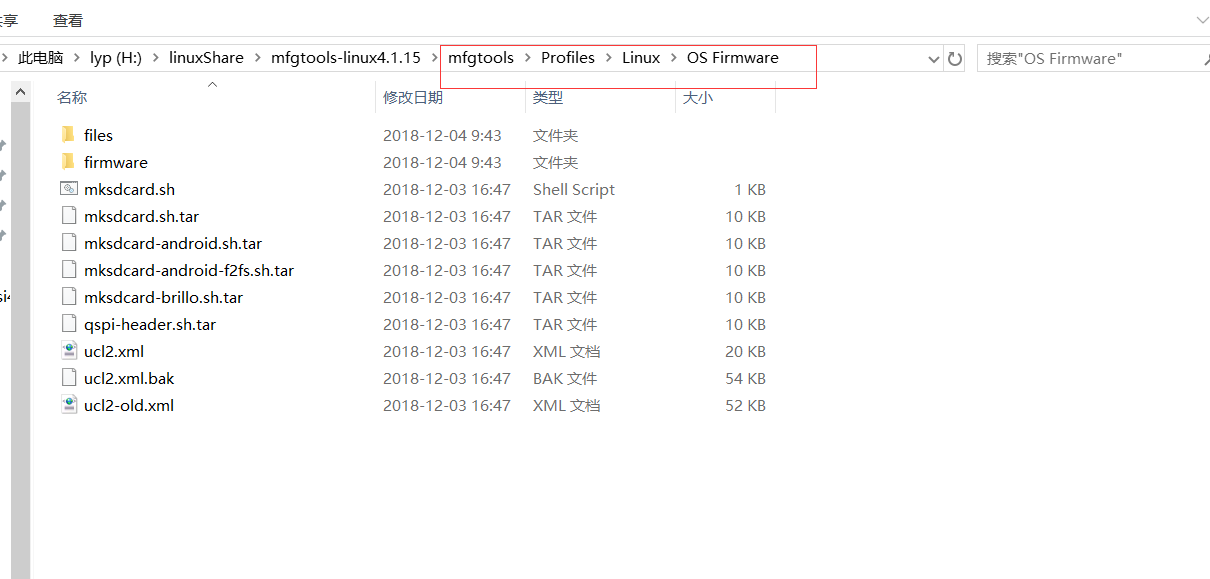Click the mksdcard-brillo.sh.tar file icon
The width and height of the screenshot is (1210, 579).
click(x=68, y=297)
